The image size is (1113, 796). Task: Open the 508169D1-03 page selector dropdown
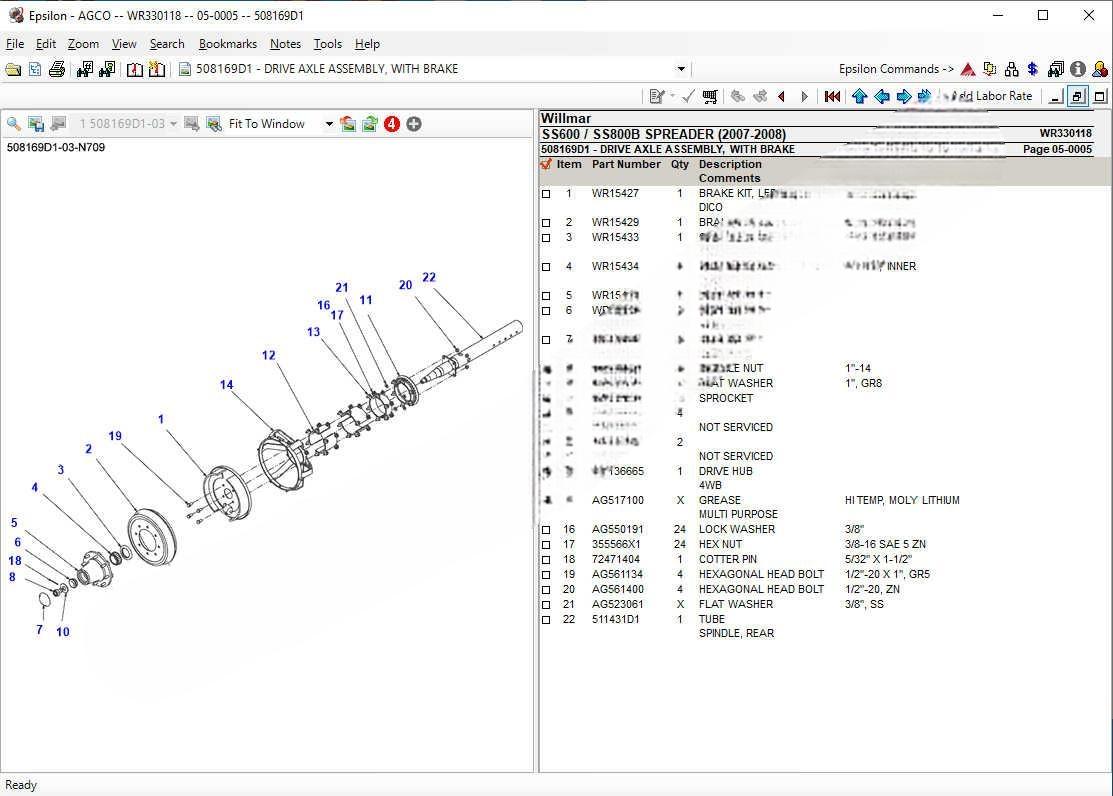172,123
